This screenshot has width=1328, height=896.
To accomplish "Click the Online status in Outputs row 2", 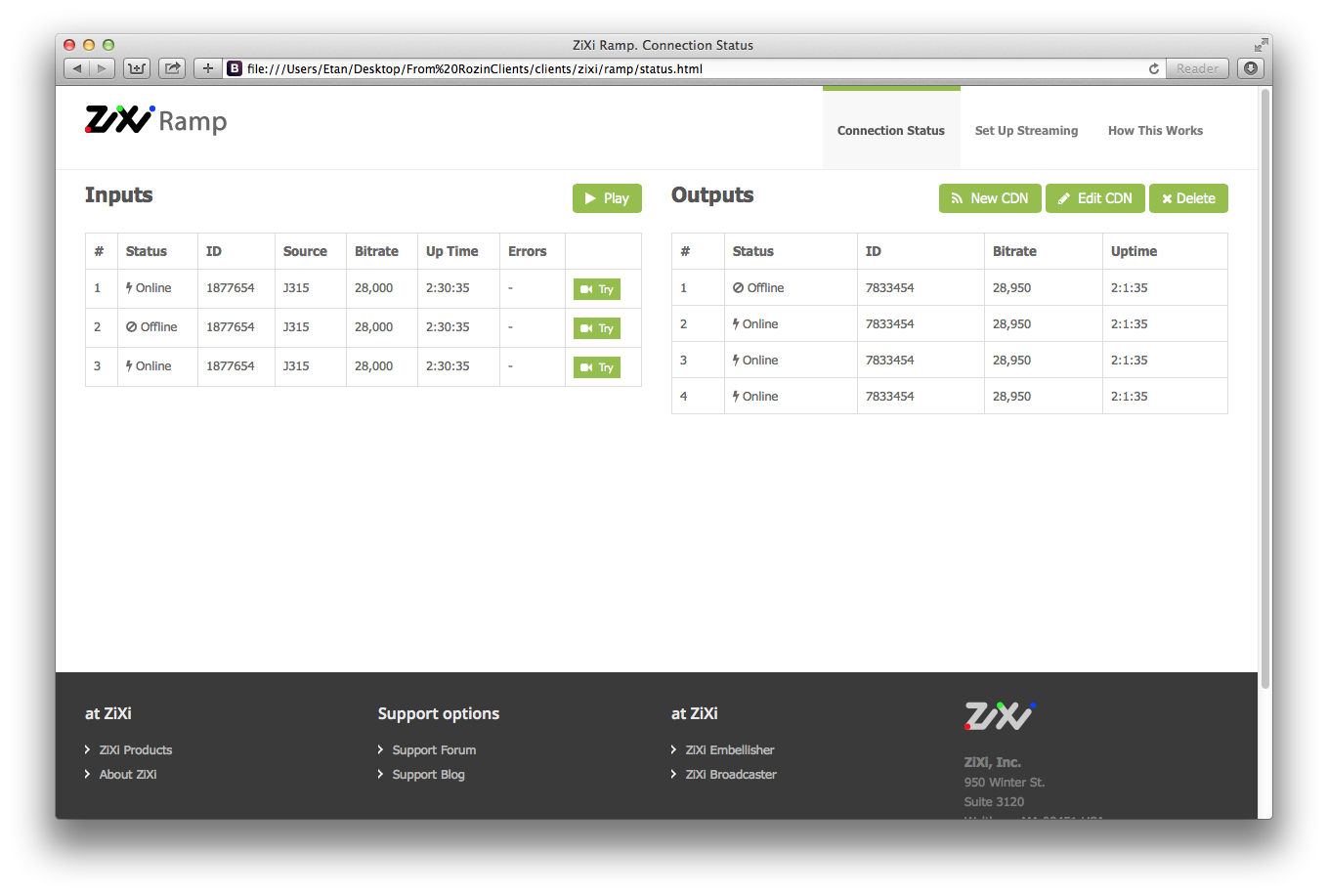I will pos(755,323).
